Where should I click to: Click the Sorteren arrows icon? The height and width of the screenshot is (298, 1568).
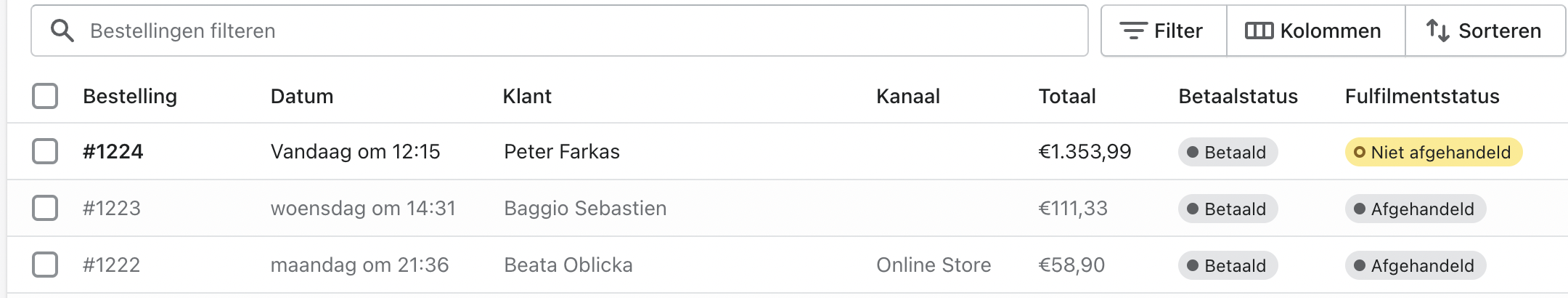(1437, 31)
